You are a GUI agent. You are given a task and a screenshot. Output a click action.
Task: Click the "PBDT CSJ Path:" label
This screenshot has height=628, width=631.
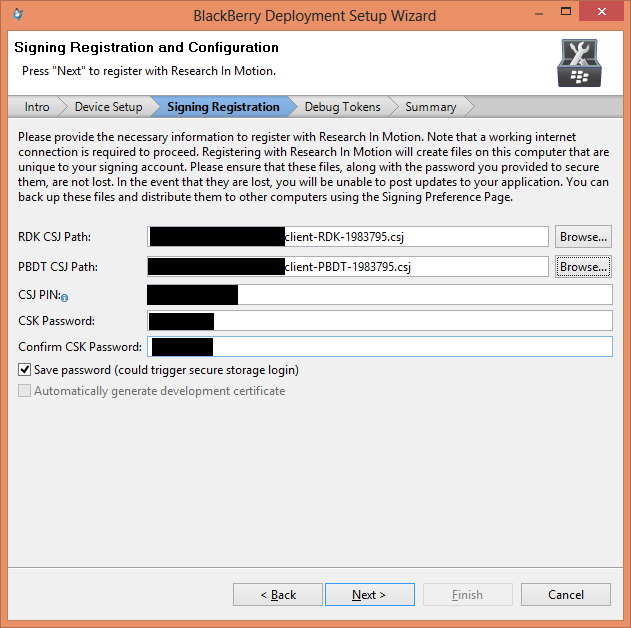58,267
